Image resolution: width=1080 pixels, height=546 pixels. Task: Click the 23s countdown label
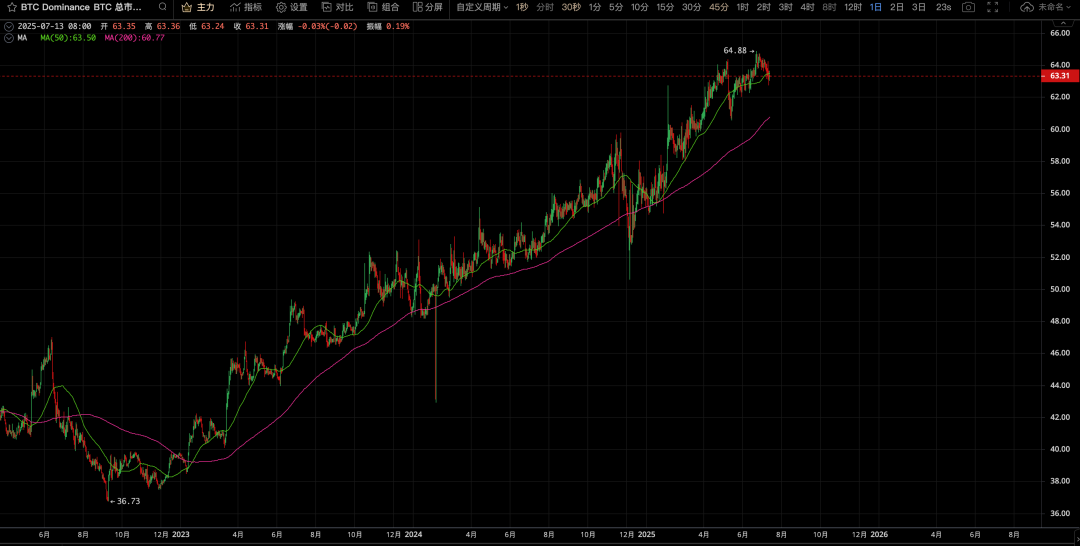tap(944, 8)
